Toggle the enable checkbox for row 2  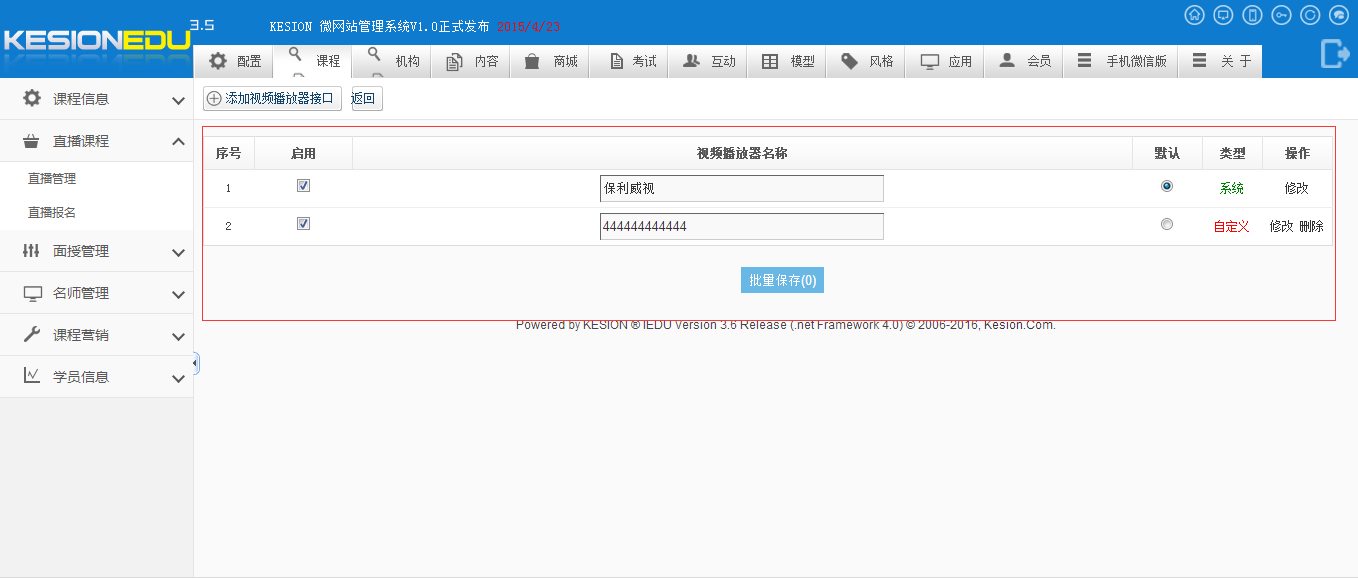[x=304, y=224]
